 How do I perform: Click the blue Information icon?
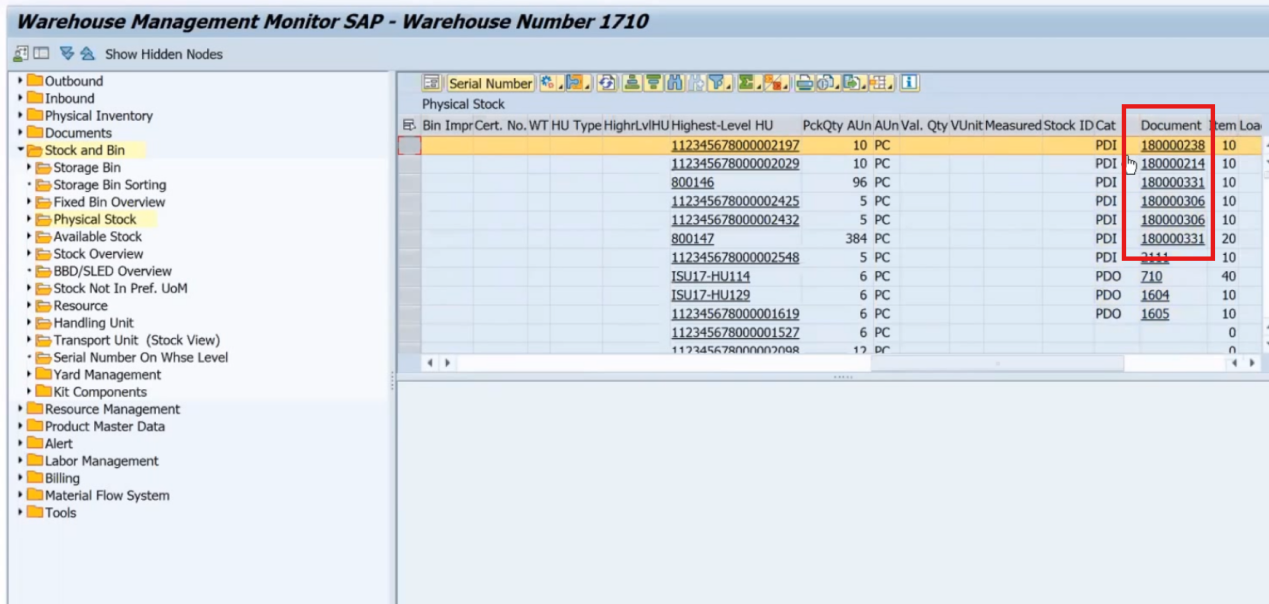pyautogui.click(x=909, y=84)
